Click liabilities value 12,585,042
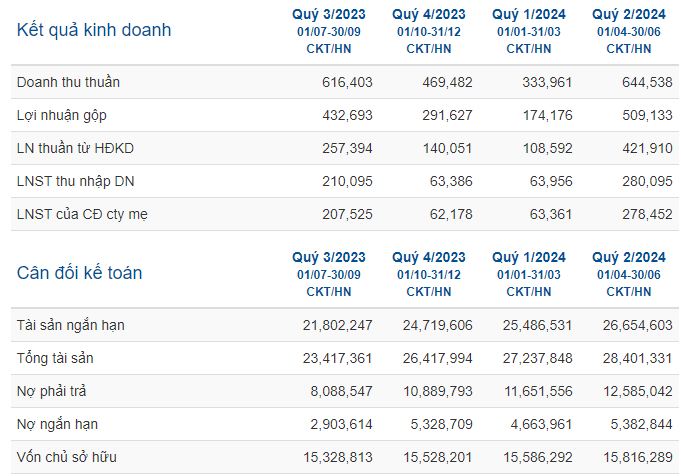 638,392
